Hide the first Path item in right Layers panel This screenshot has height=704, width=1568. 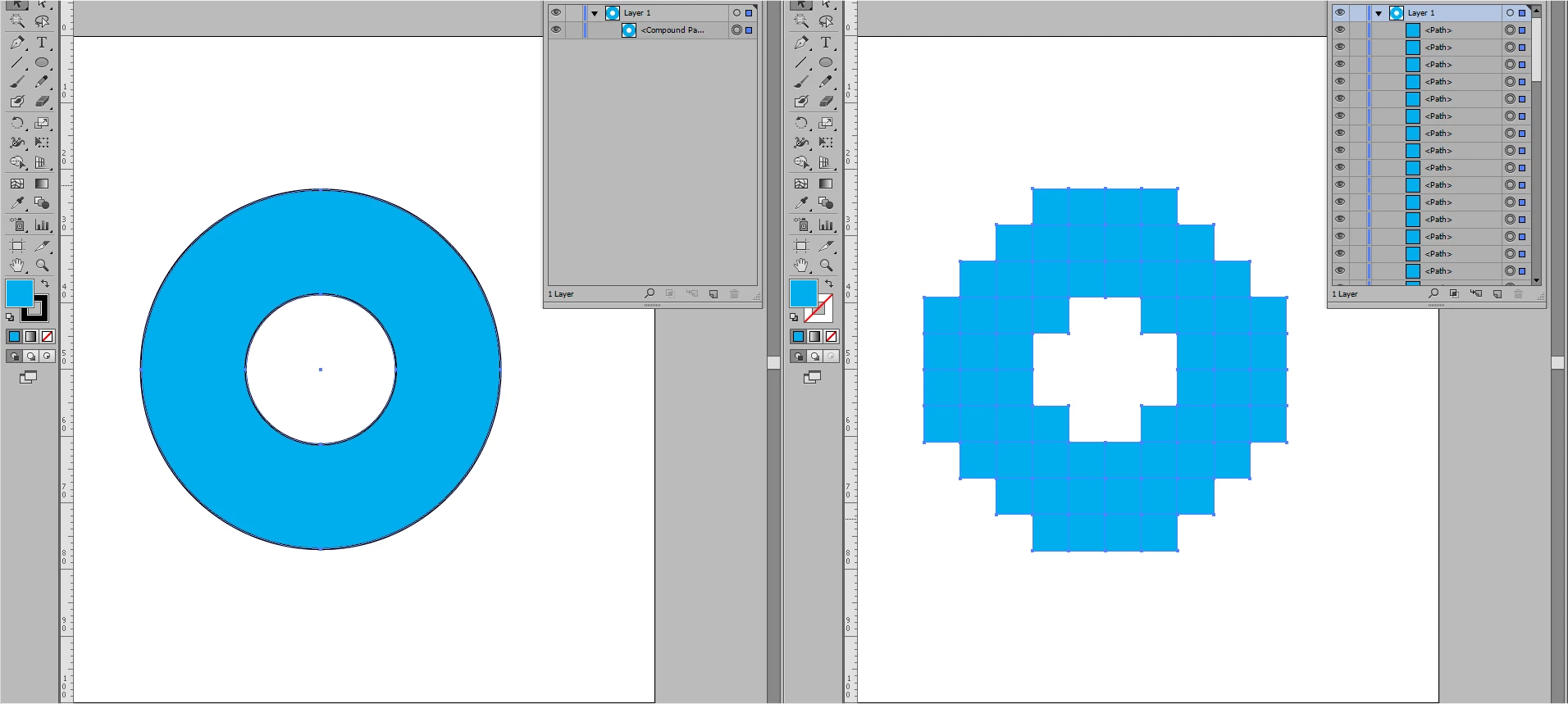coord(1340,30)
